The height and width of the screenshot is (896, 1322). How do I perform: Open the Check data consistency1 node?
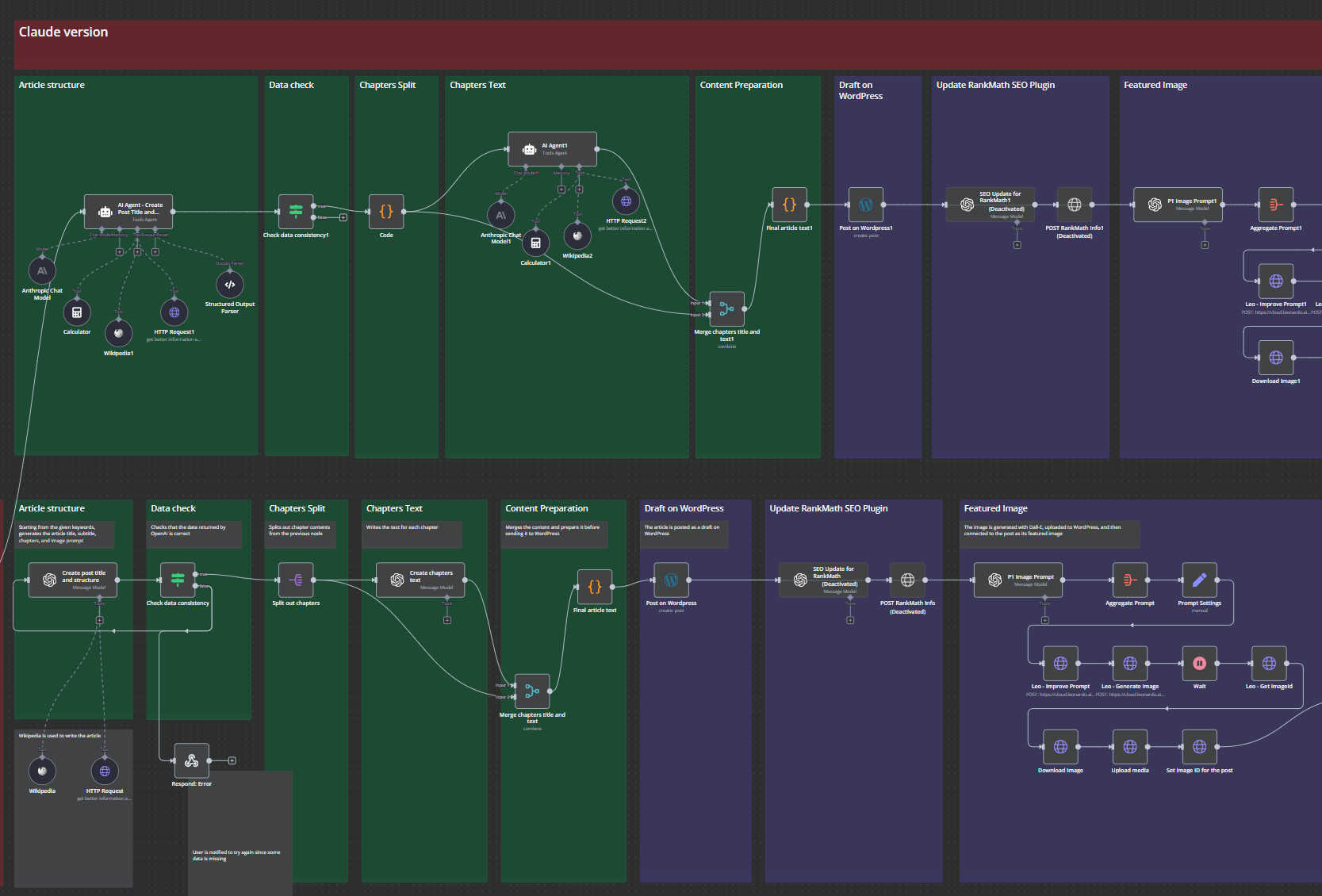coord(296,212)
